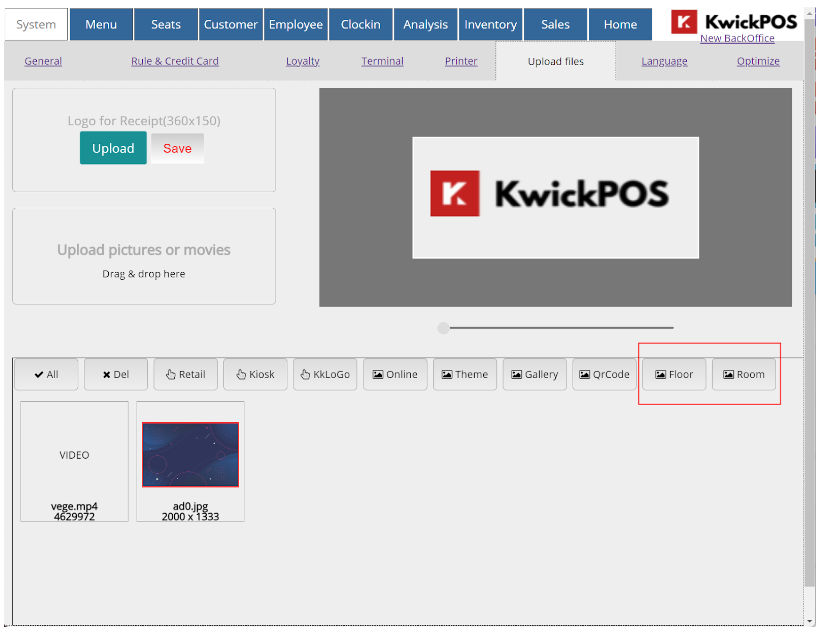Viewport: 821px width, 636px height.
Task: Open the Customer section
Action: tap(231, 25)
